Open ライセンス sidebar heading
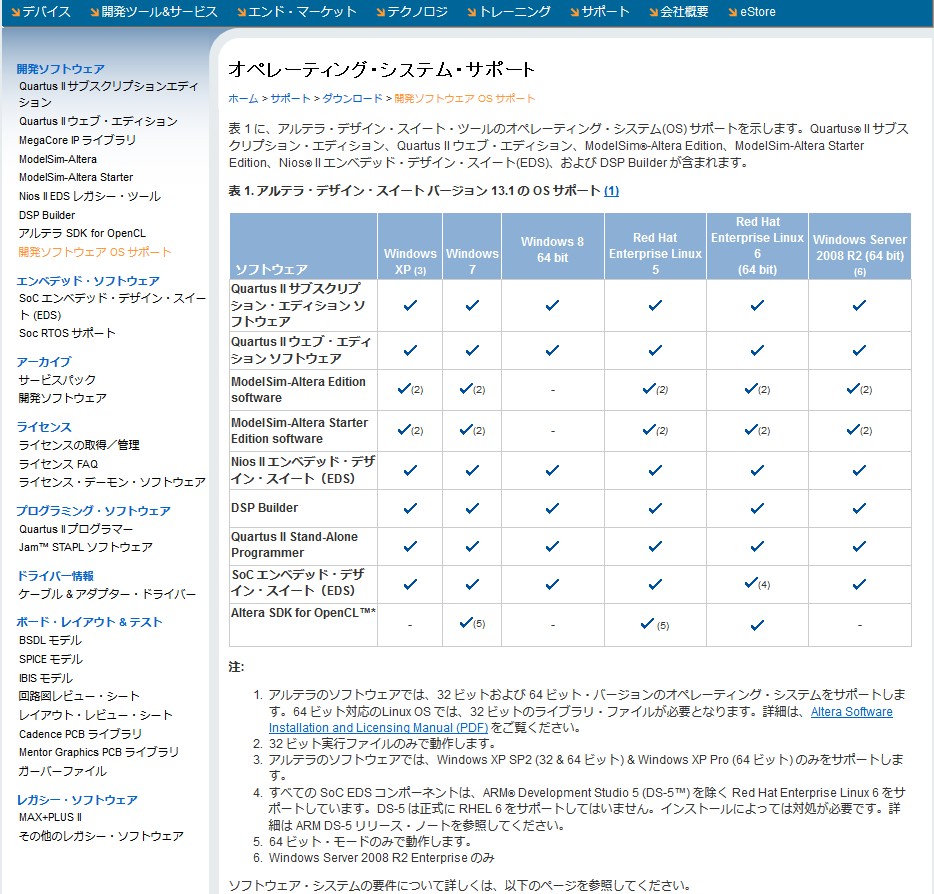 click(43, 426)
